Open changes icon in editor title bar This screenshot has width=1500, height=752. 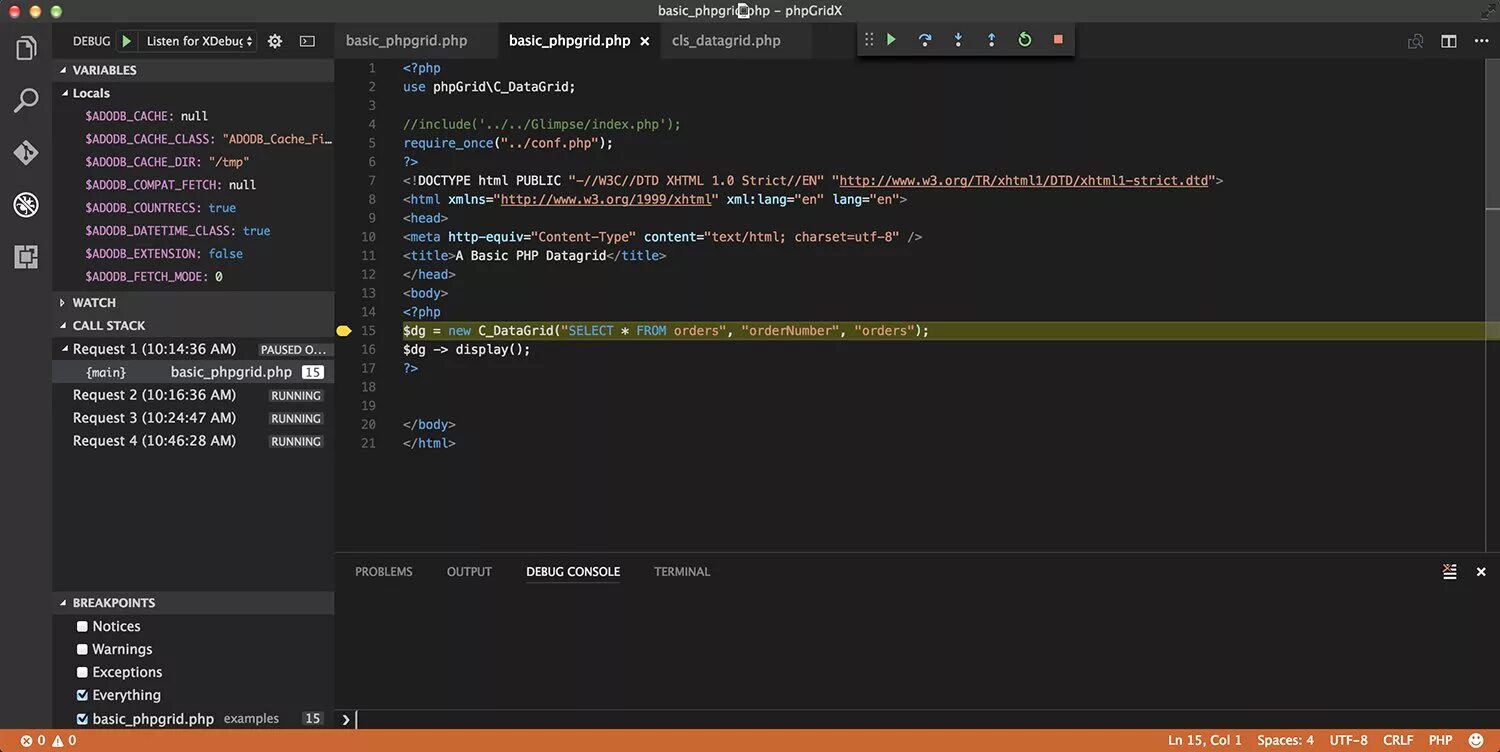1415,41
